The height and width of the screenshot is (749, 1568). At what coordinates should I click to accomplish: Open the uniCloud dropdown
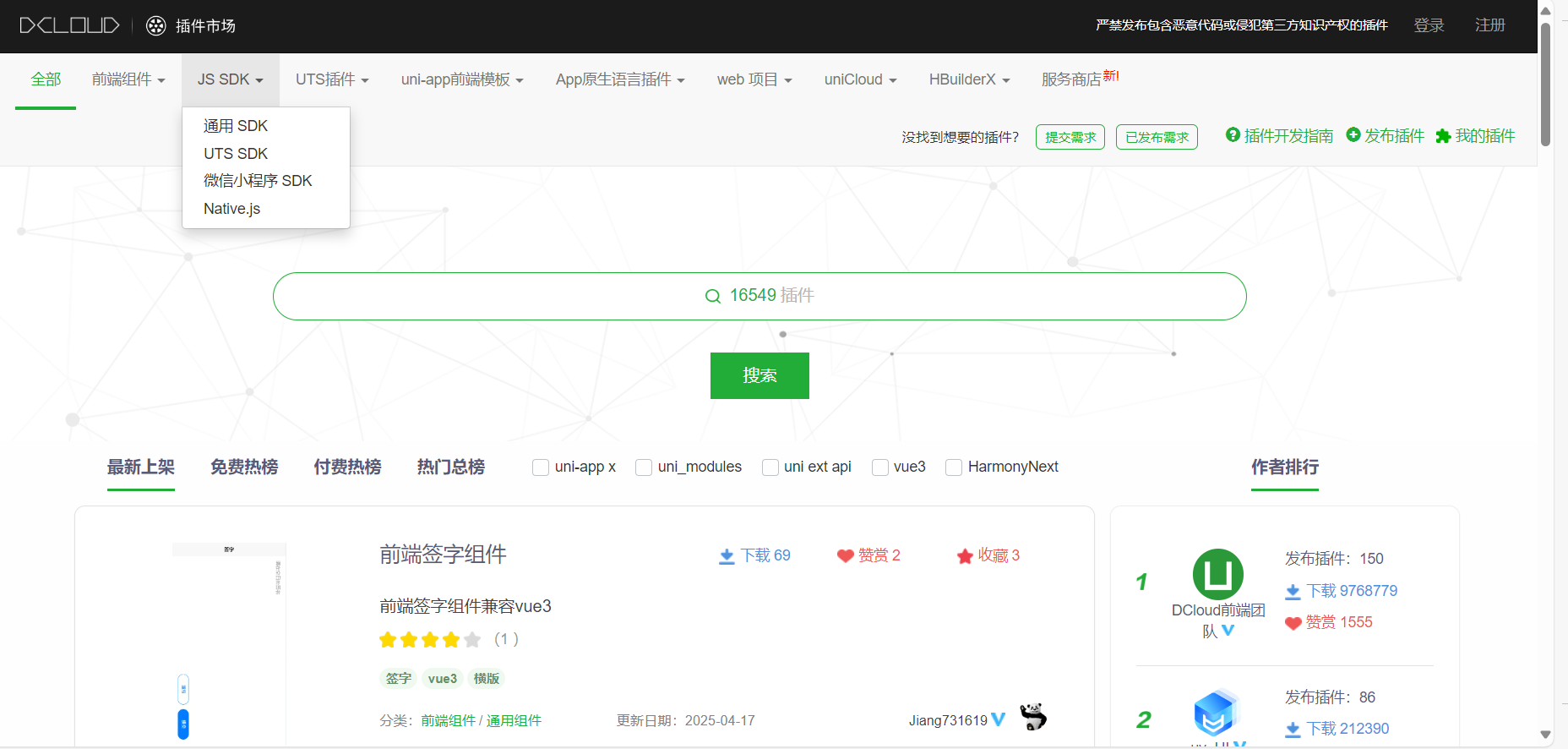[860, 79]
